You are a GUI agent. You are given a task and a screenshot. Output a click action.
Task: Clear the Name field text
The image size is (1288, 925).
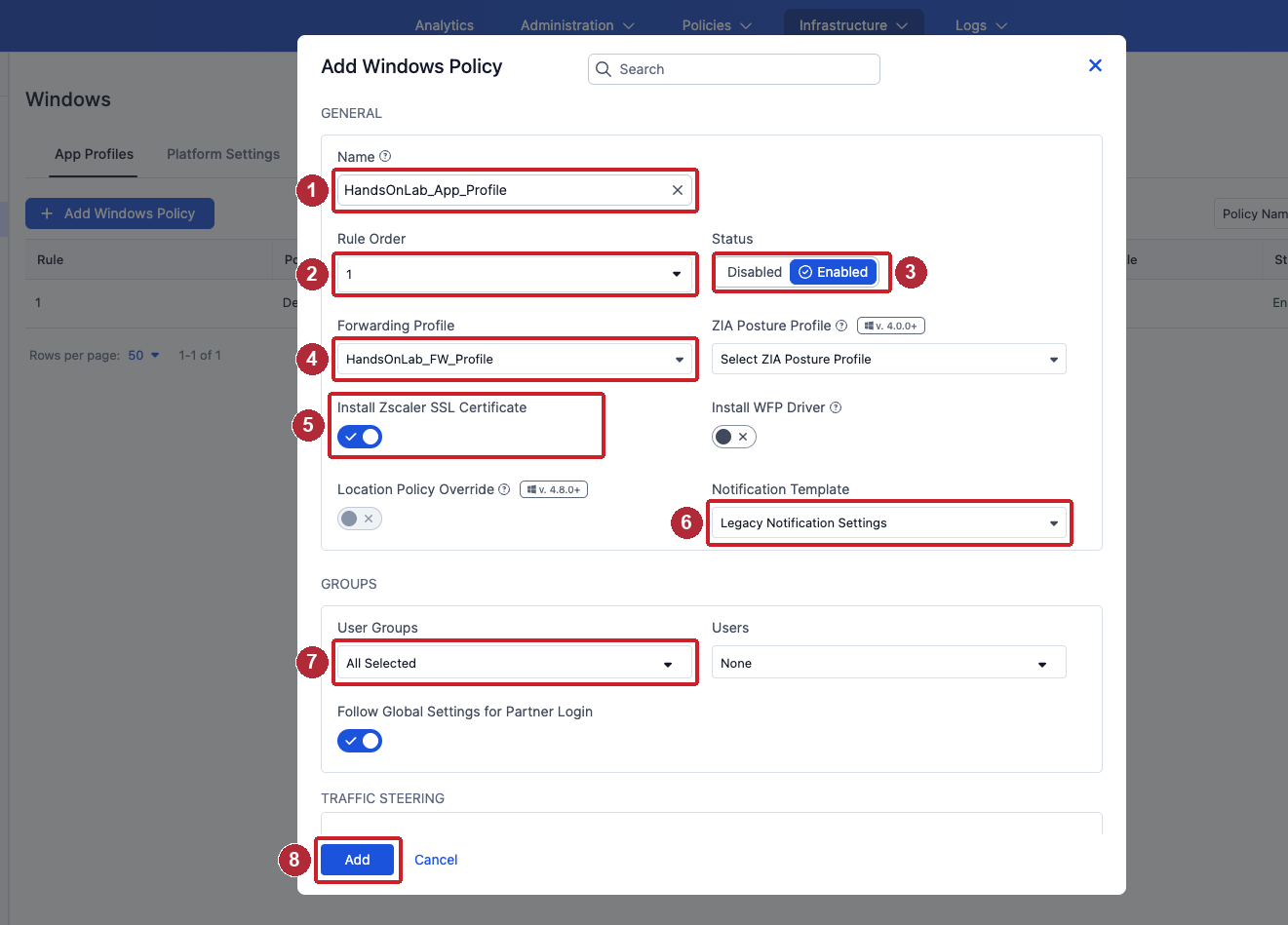tap(677, 190)
